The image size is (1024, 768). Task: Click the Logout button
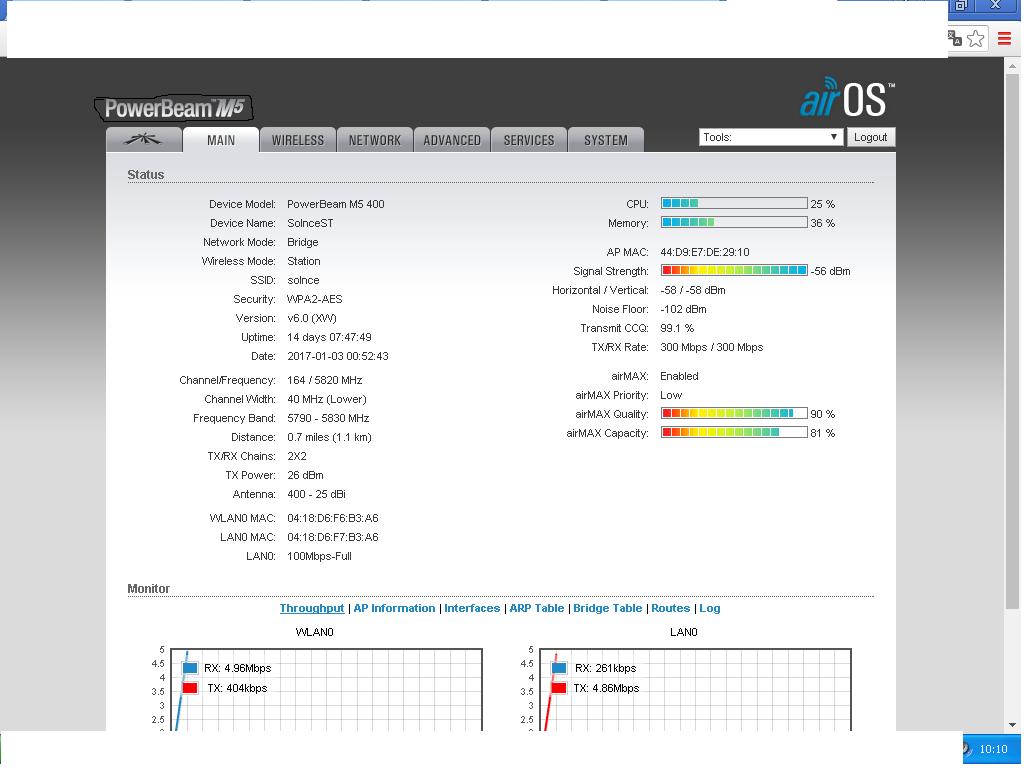point(871,137)
